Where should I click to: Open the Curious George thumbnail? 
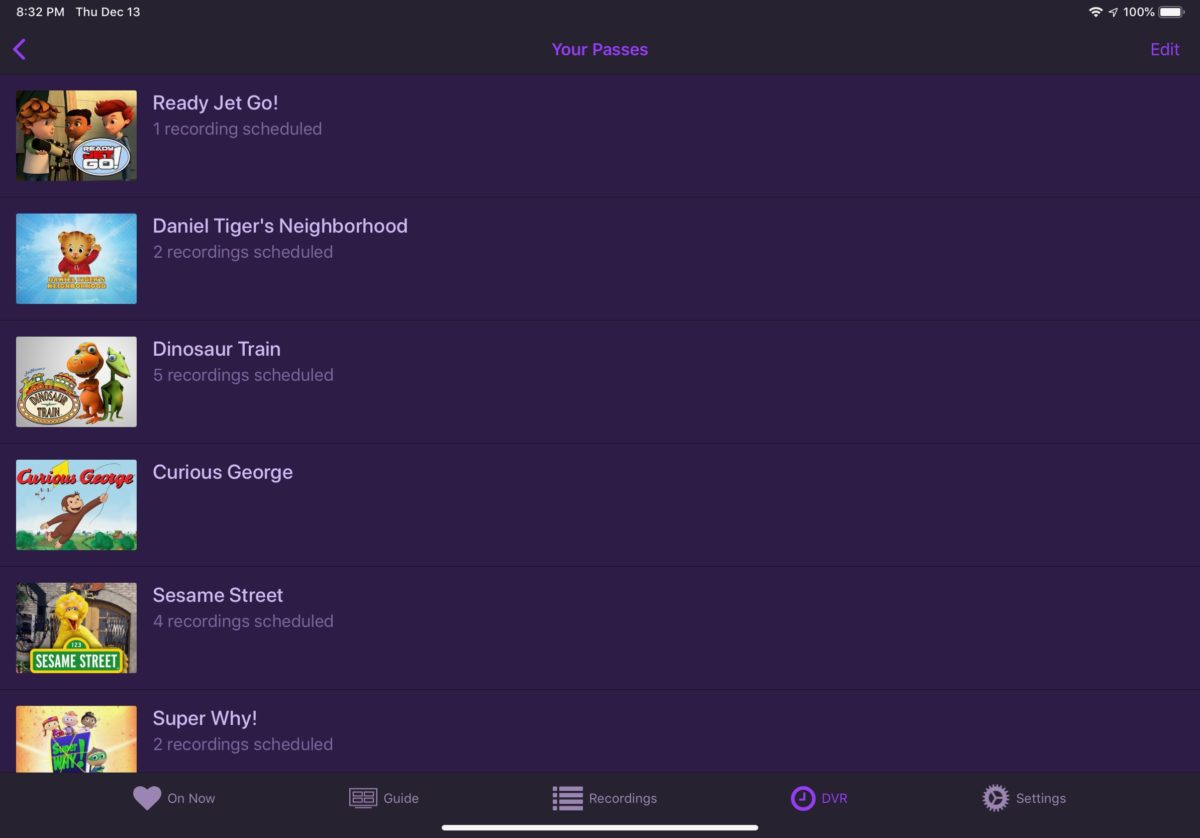coord(76,505)
